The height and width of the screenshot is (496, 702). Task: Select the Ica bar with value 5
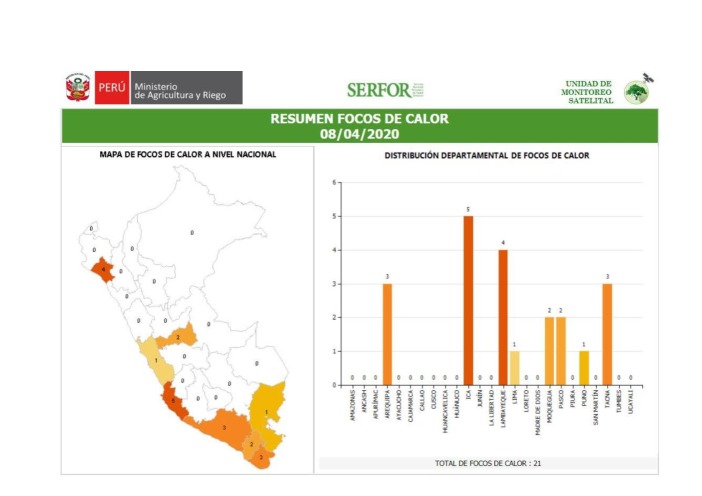tap(468, 300)
